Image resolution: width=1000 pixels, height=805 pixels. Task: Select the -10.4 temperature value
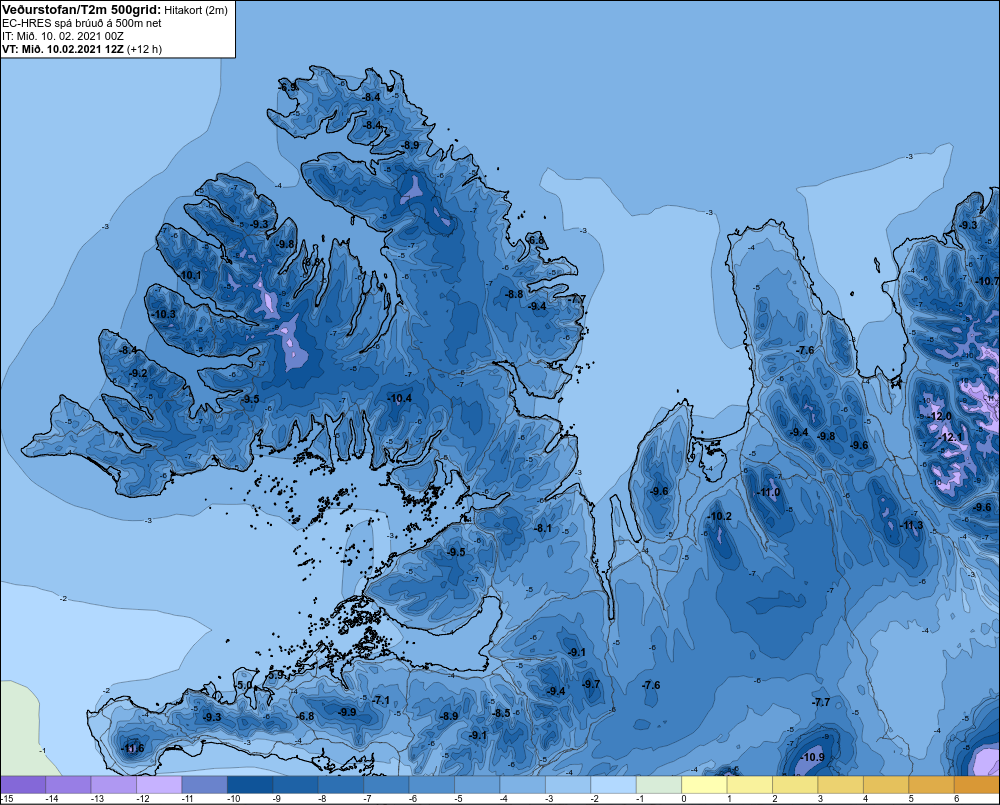[x=400, y=398]
